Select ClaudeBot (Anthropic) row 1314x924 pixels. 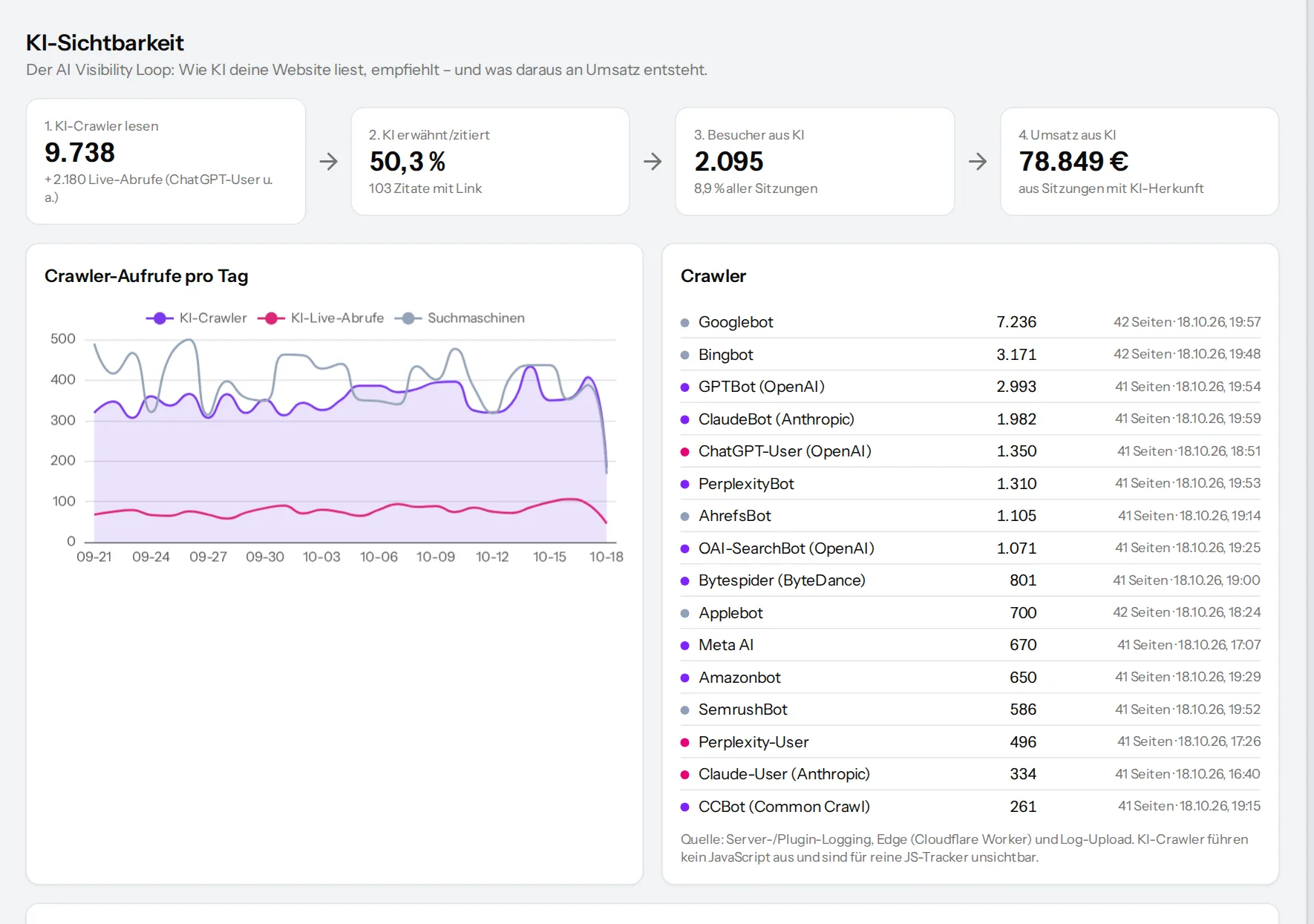(970, 419)
